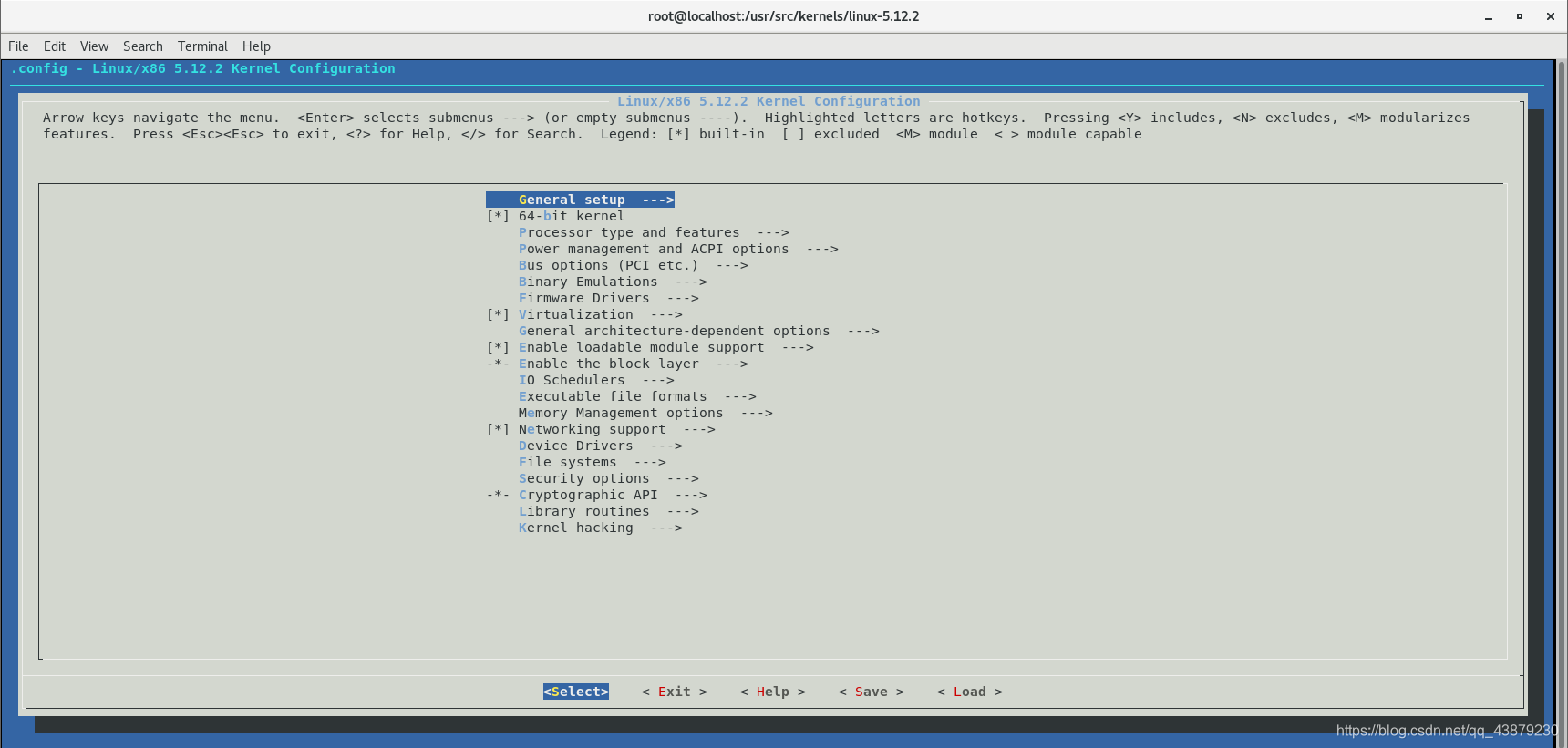1568x748 pixels.
Task: Open the Search menu
Action: (143, 46)
